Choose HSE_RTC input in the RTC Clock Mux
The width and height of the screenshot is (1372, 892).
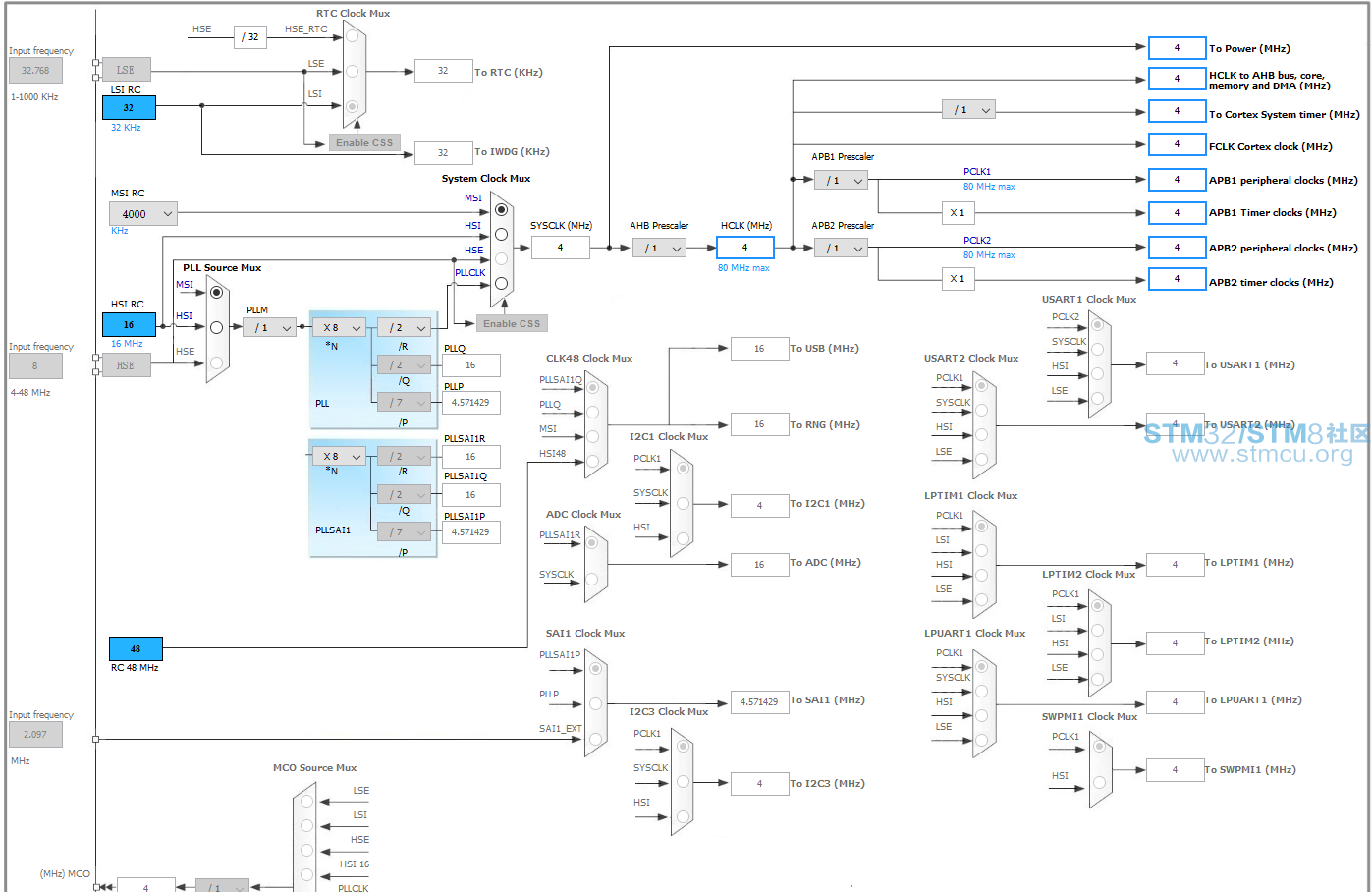[352, 36]
